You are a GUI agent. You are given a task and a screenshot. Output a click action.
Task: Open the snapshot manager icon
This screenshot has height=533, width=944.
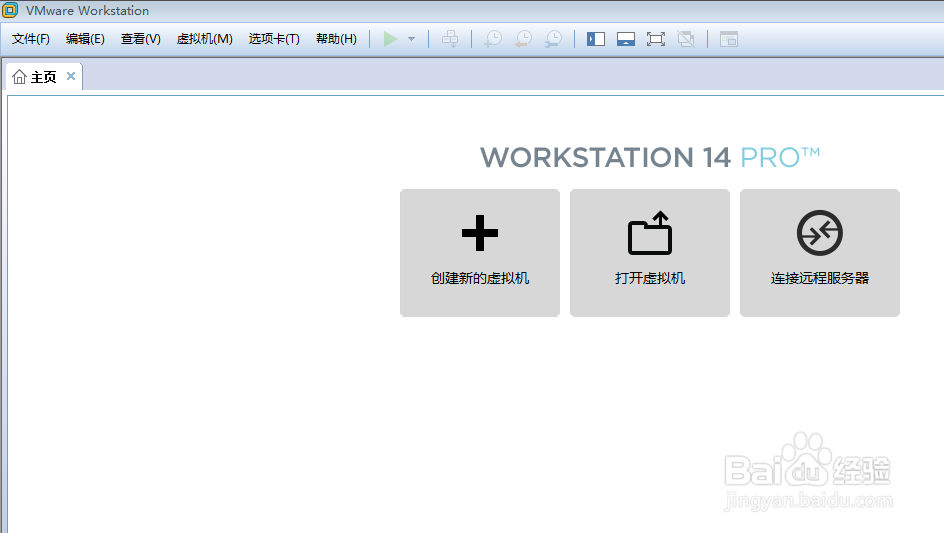(553, 39)
